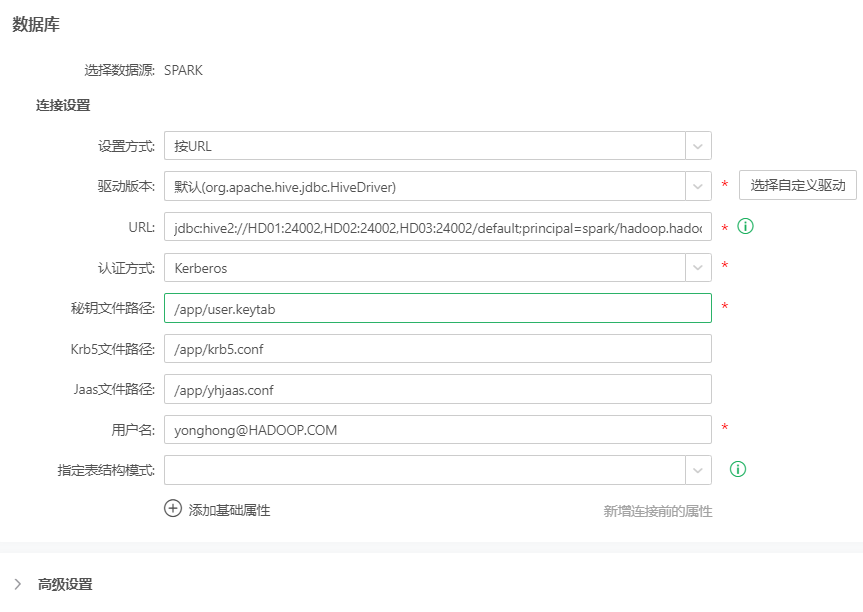Click the 选择自定义驱动 button
Viewport: 863px width, 612px height.
click(795, 186)
